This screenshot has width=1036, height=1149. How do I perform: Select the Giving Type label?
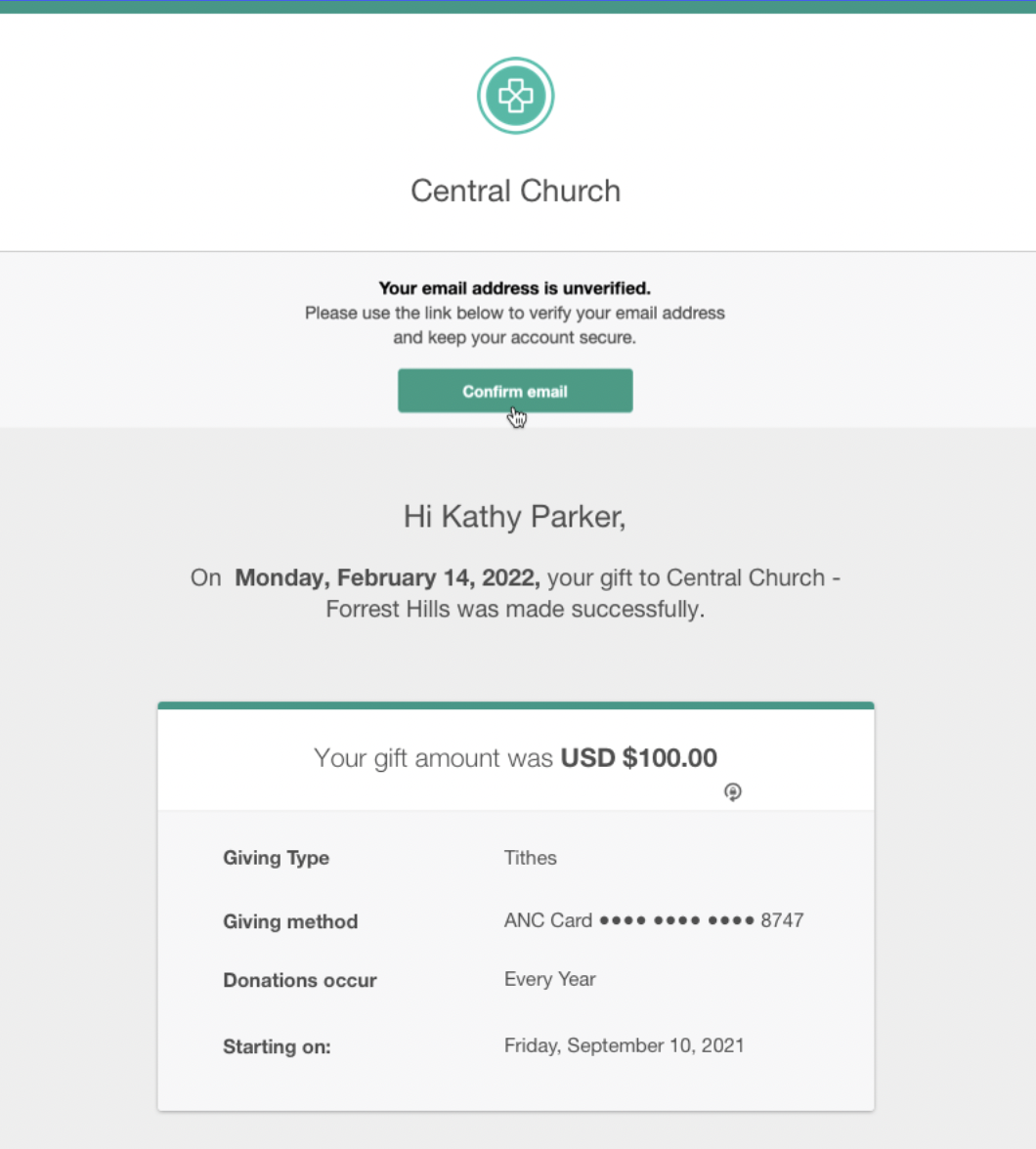(277, 858)
